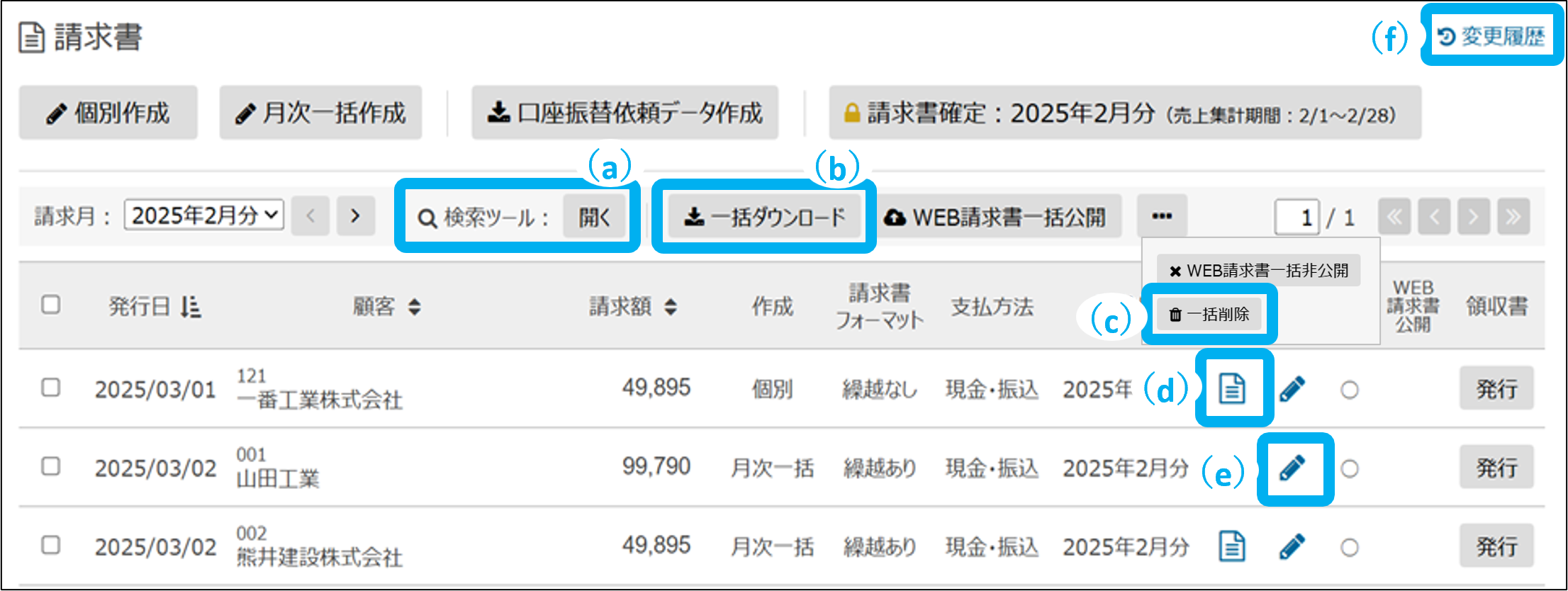Select WEB請求書一括非公開 menu entry
Viewport: 1568px width, 591px height.
point(1258,271)
